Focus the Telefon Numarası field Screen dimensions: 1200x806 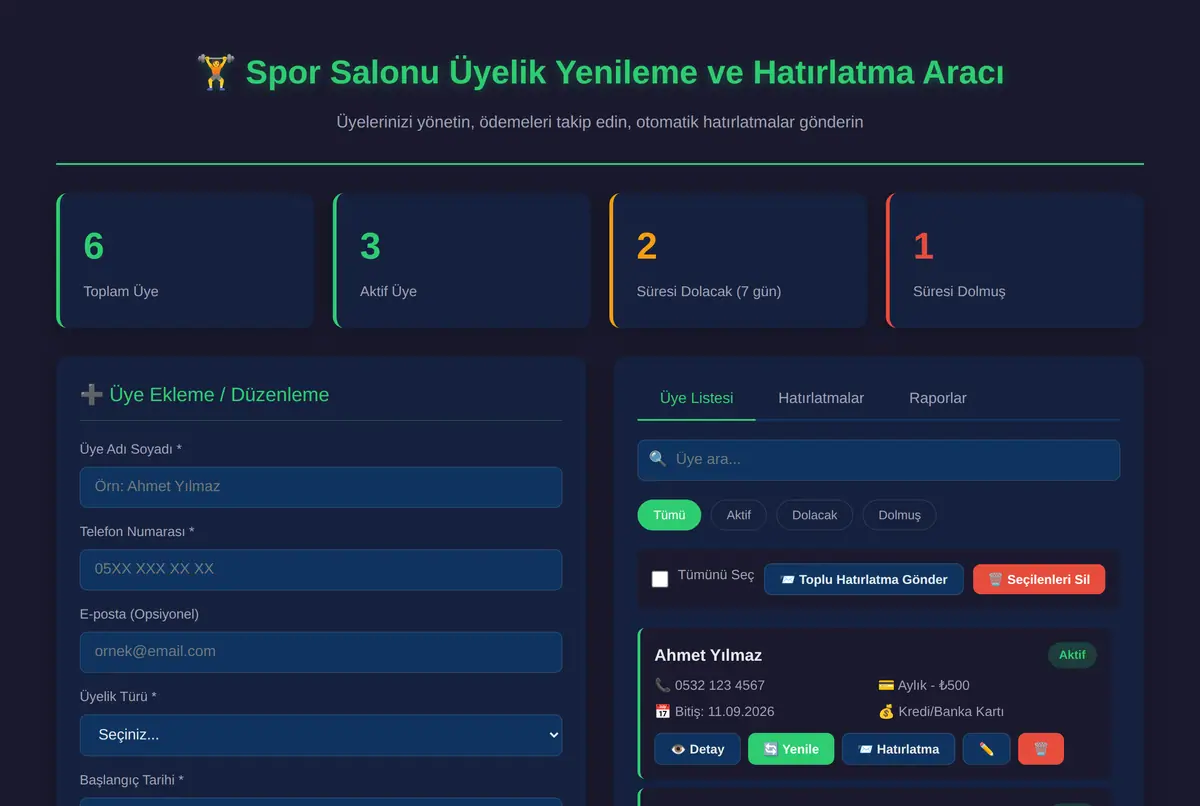click(321, 569)
